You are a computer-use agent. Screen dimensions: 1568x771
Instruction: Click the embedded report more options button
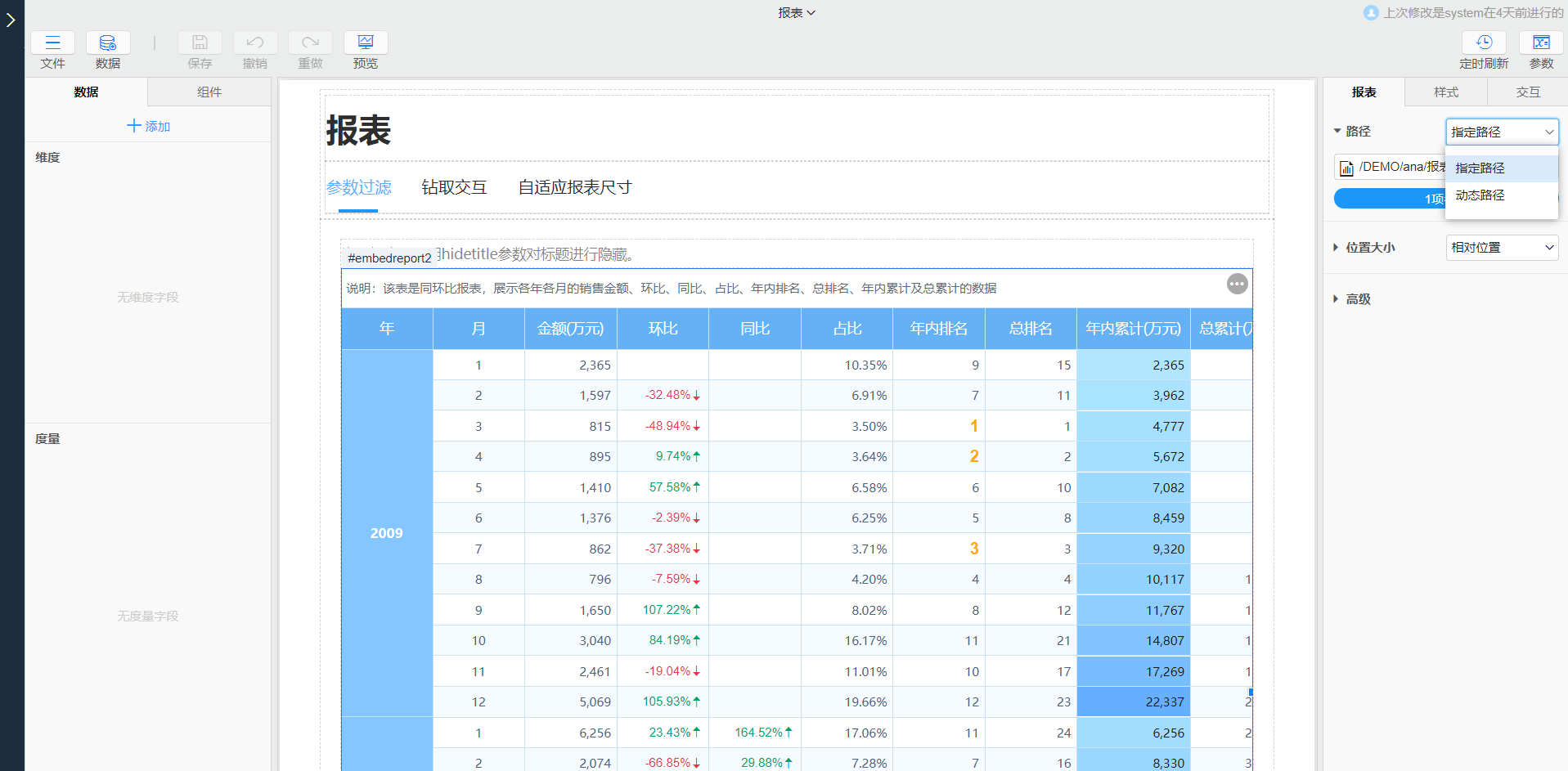(1237, 284)
